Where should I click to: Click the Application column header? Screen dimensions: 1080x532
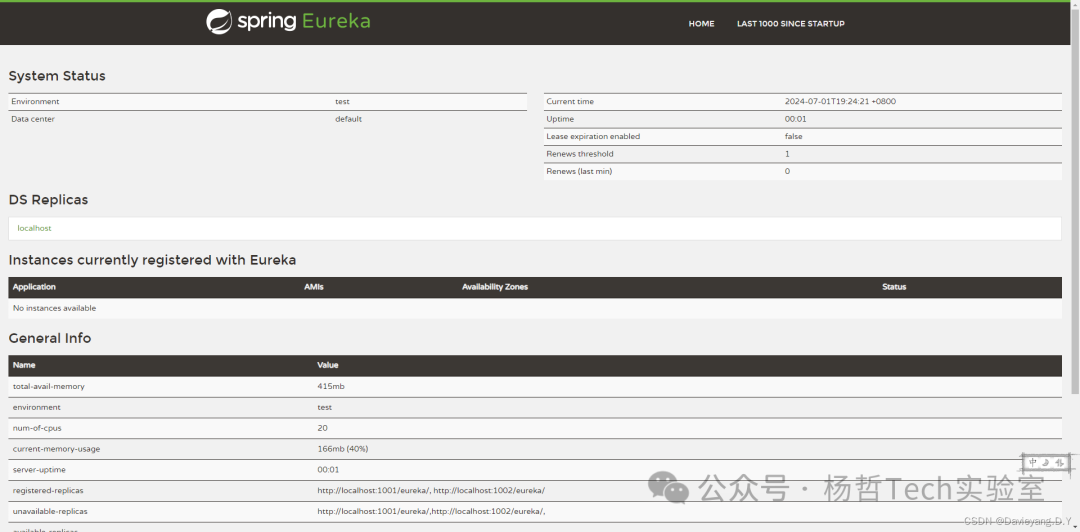(x=34, y=287)
